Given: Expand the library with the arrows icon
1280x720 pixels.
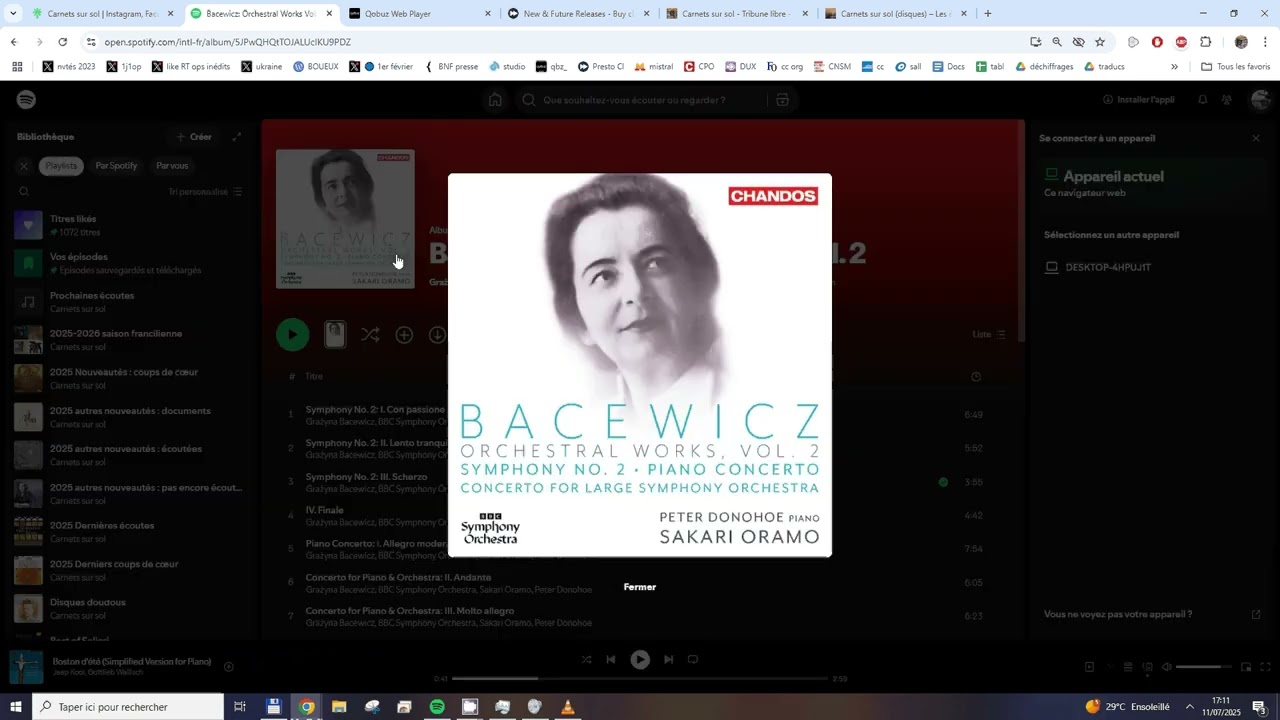Looking at the screenshot, I should [237, 137].
